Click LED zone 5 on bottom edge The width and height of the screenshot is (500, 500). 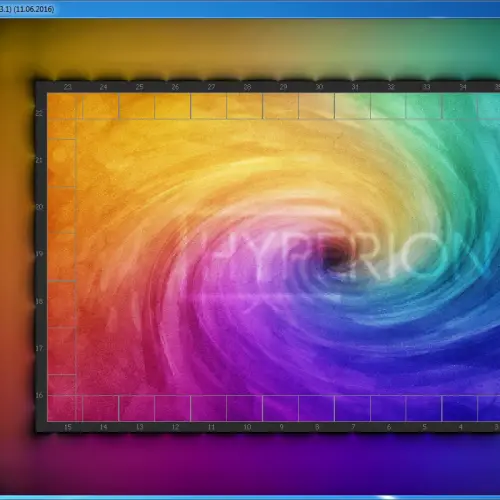[x=424, y=408]
